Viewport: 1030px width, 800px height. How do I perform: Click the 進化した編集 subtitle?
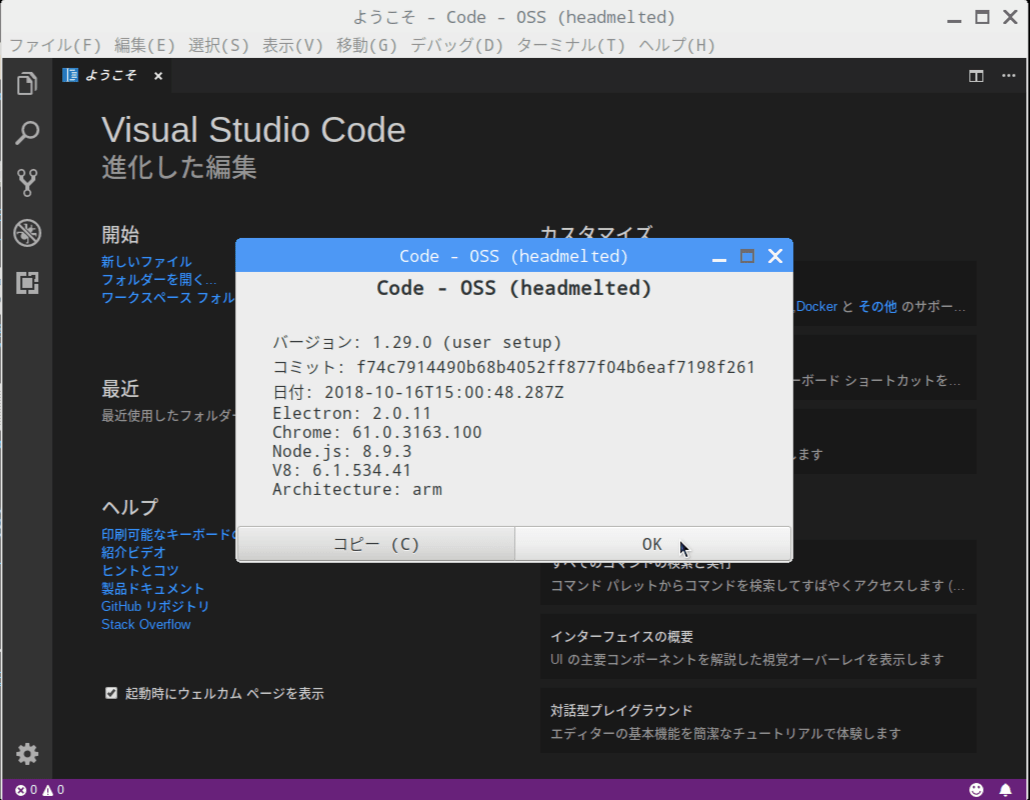(179, 167)
